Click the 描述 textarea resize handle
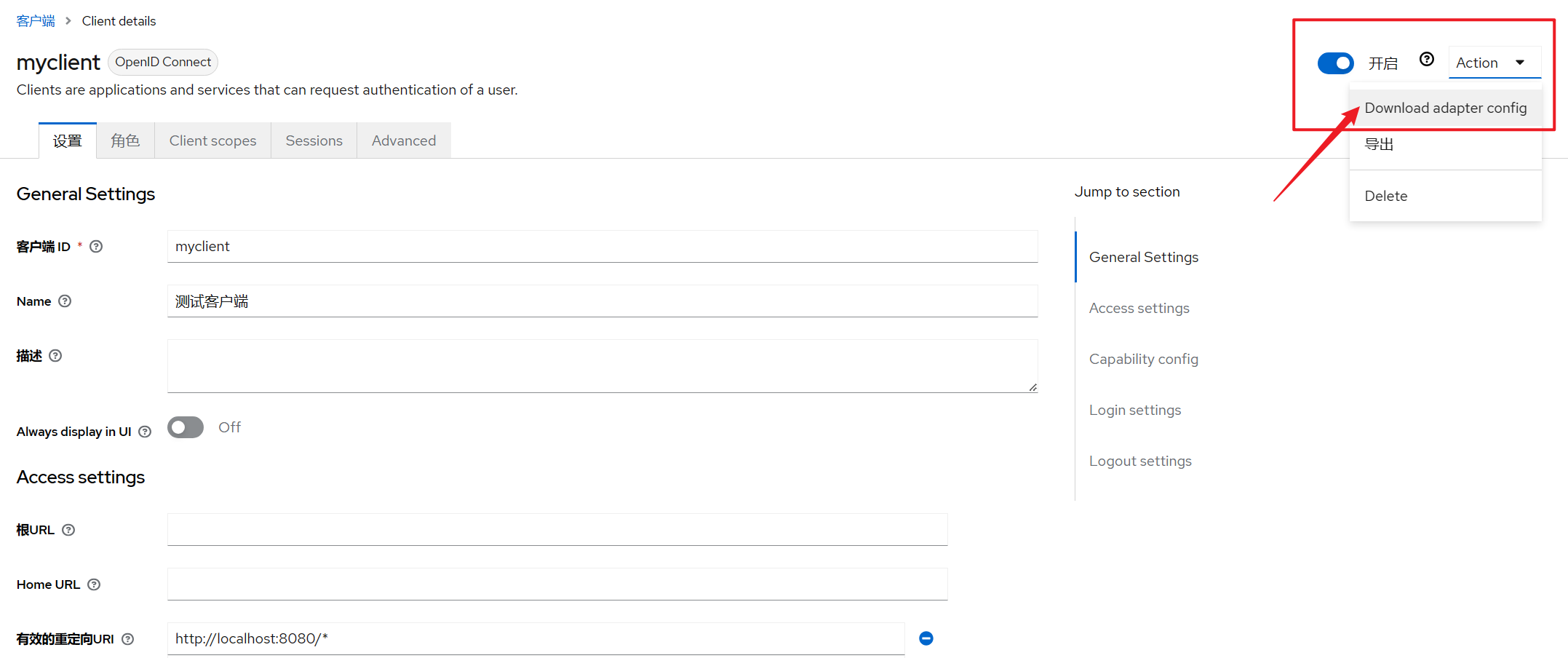This screenshot has height=658, width=1568. tap(1032, 387)
